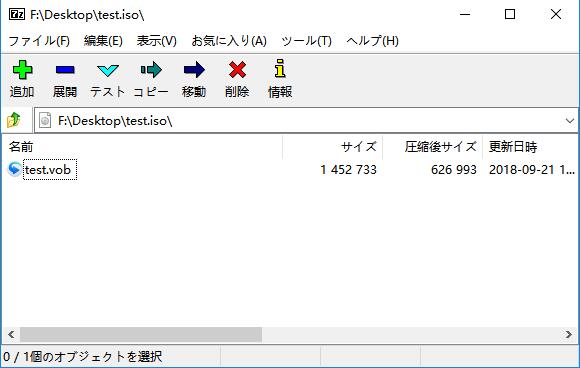Open the 編集(E) menu
The image size is (580, 368).
coord(103,40)
